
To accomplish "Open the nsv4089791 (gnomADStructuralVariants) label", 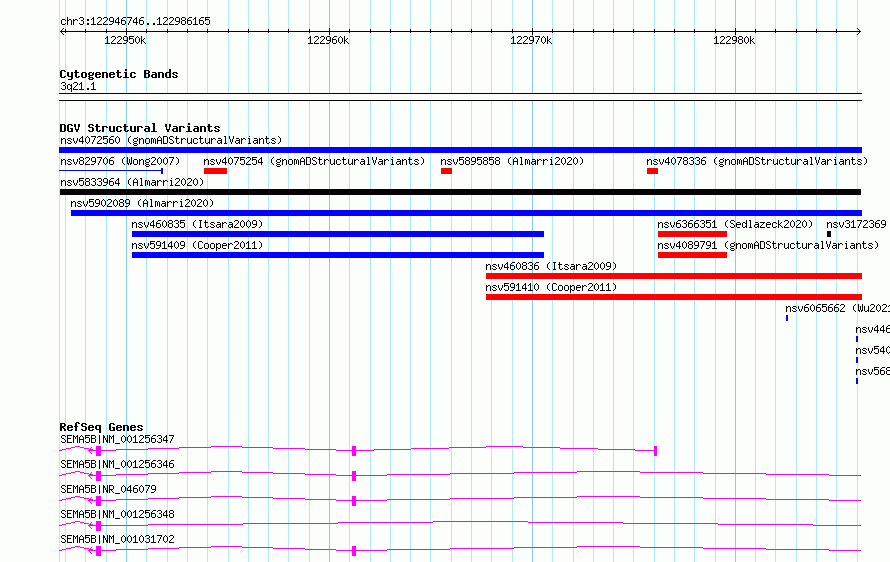I will pyautogui.click(x=768, y=245).
